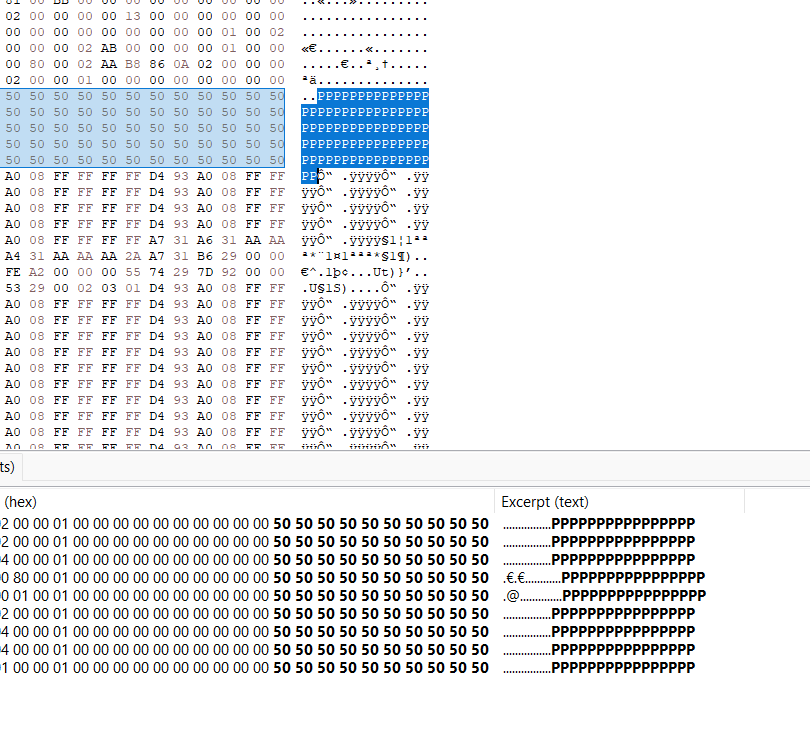Click the FE byte at row start

point(13,272)
